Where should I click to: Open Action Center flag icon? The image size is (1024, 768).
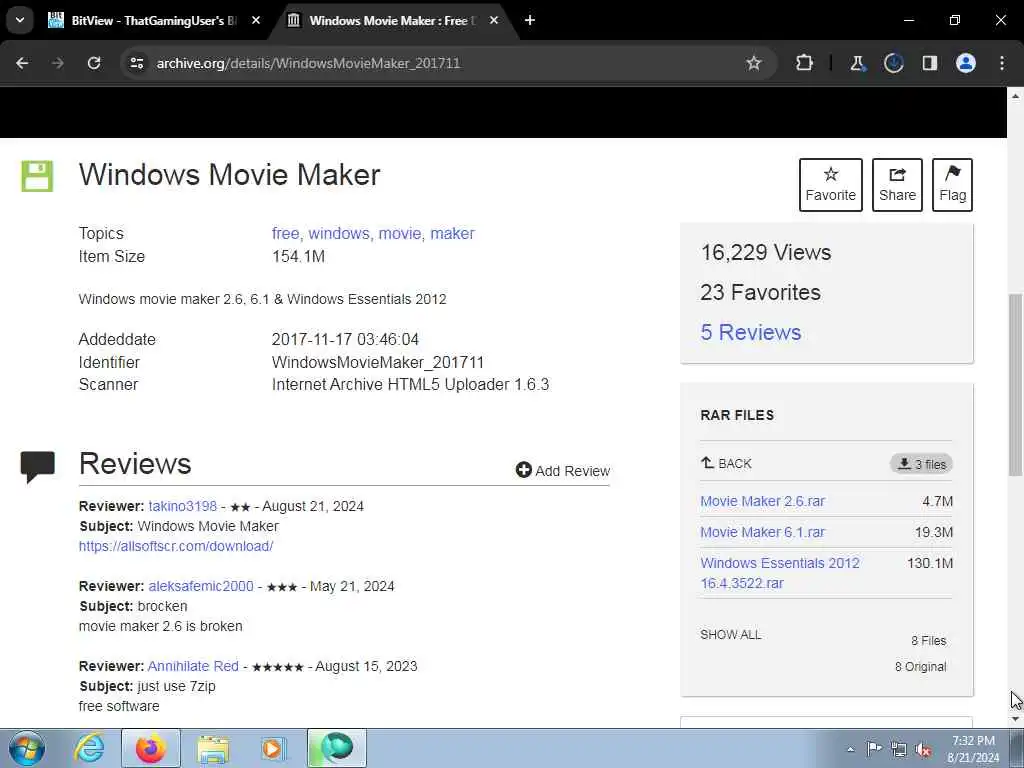coord(874,749)
